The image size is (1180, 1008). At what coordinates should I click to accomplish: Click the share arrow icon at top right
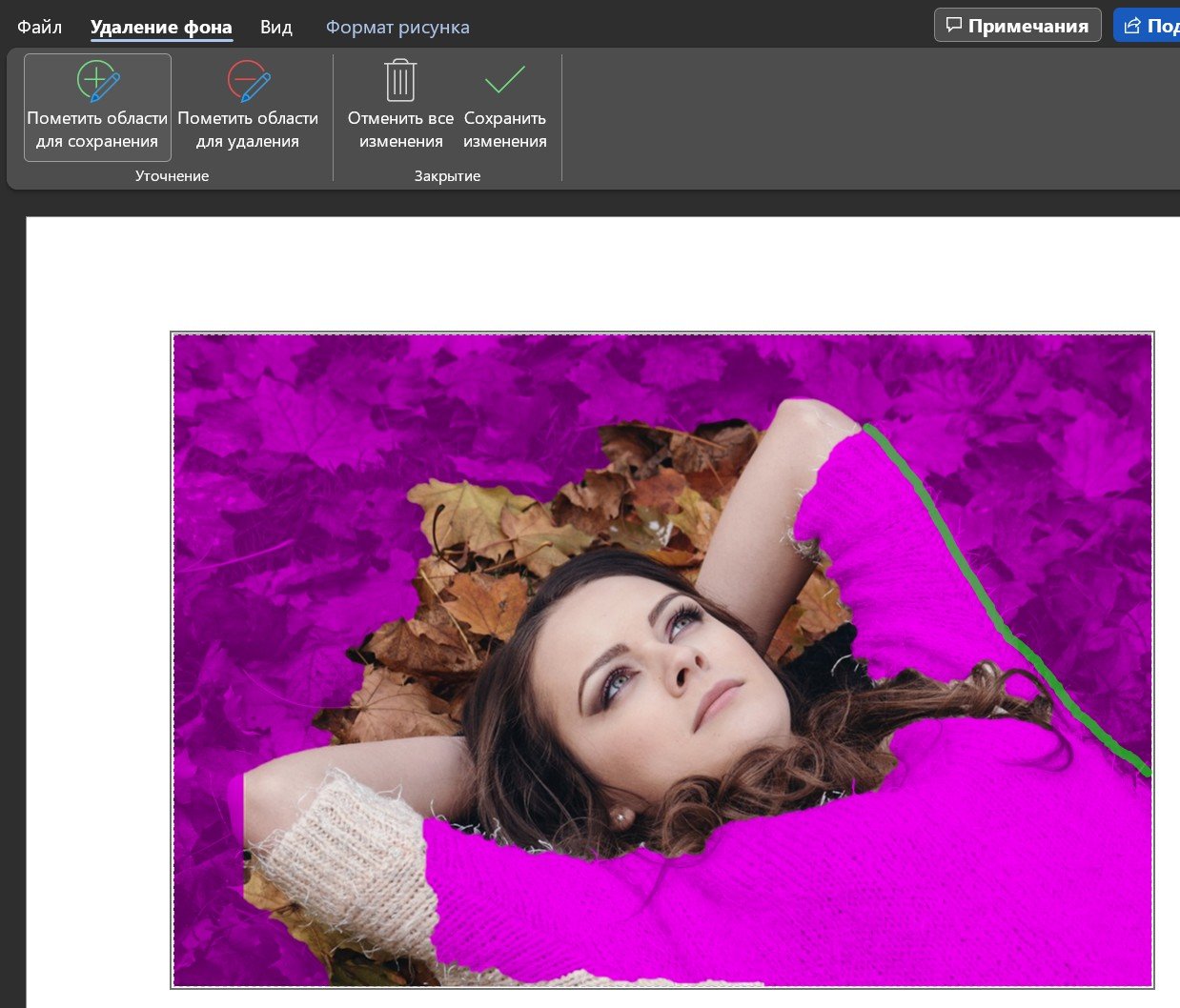1132,26
